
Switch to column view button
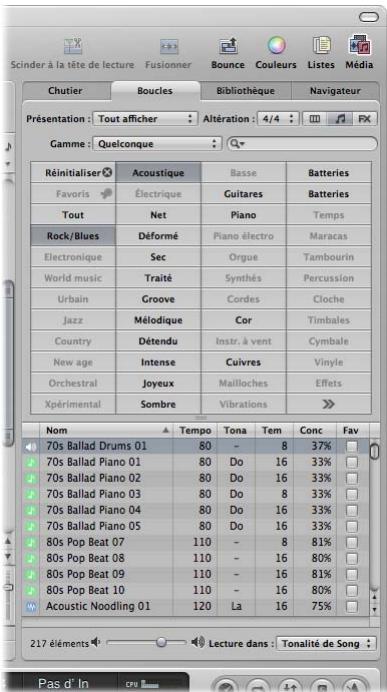(x=315, y=119)
